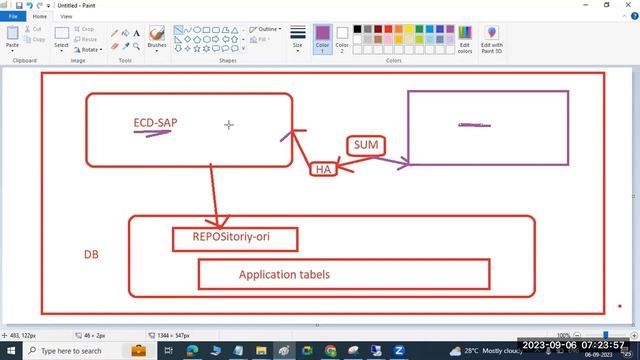Collapse the ribbon with the chevron
640x360 pixels.
pyautogui.click(x=624, y=16)
